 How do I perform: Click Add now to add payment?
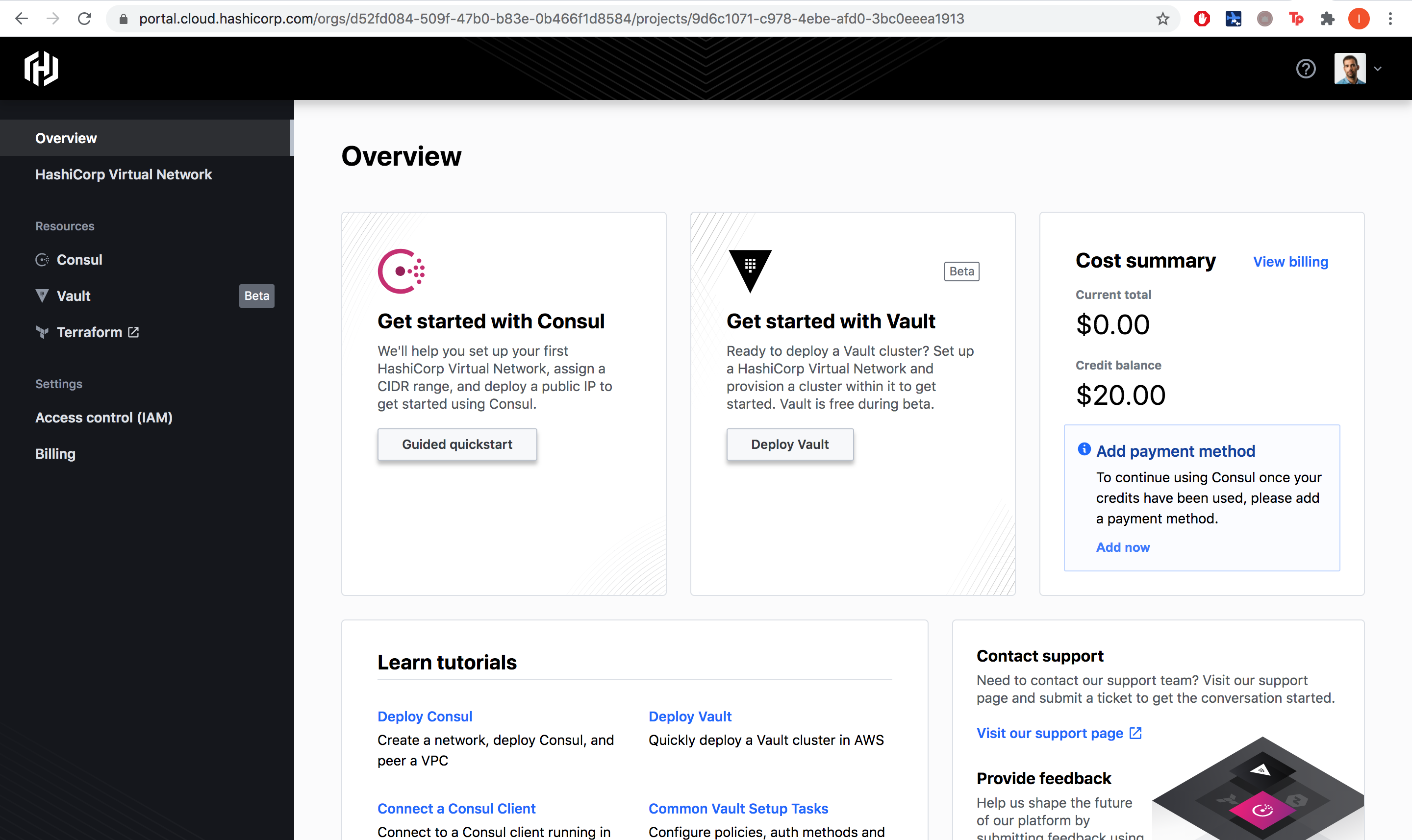point(1123,547)
